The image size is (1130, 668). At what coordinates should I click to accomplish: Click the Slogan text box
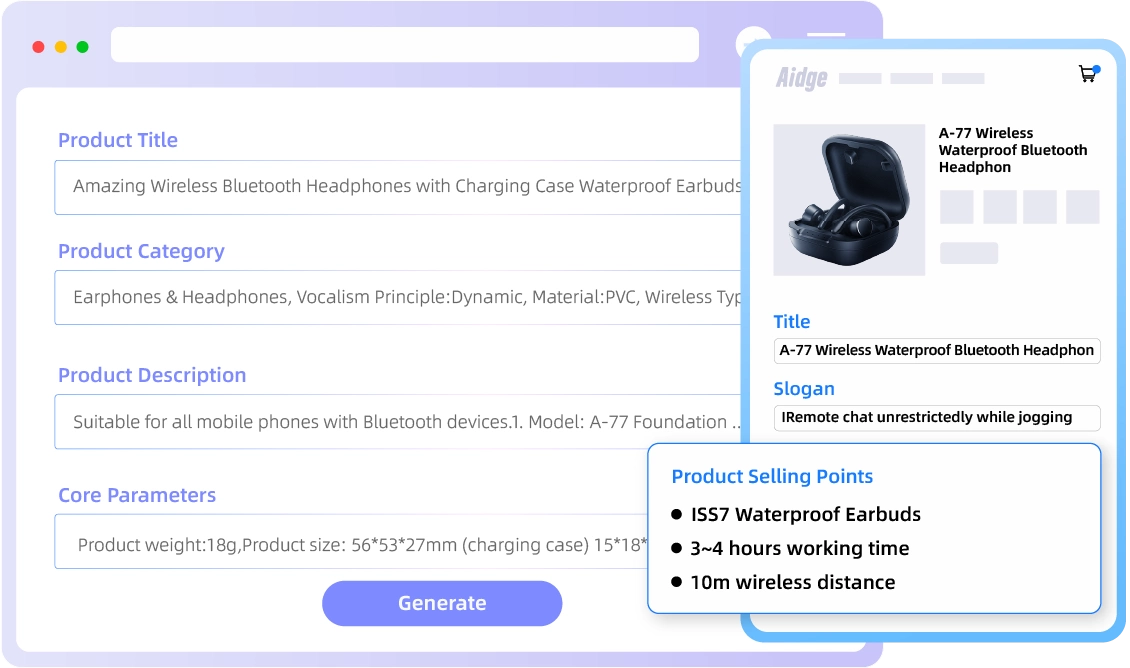coord(937,418)
